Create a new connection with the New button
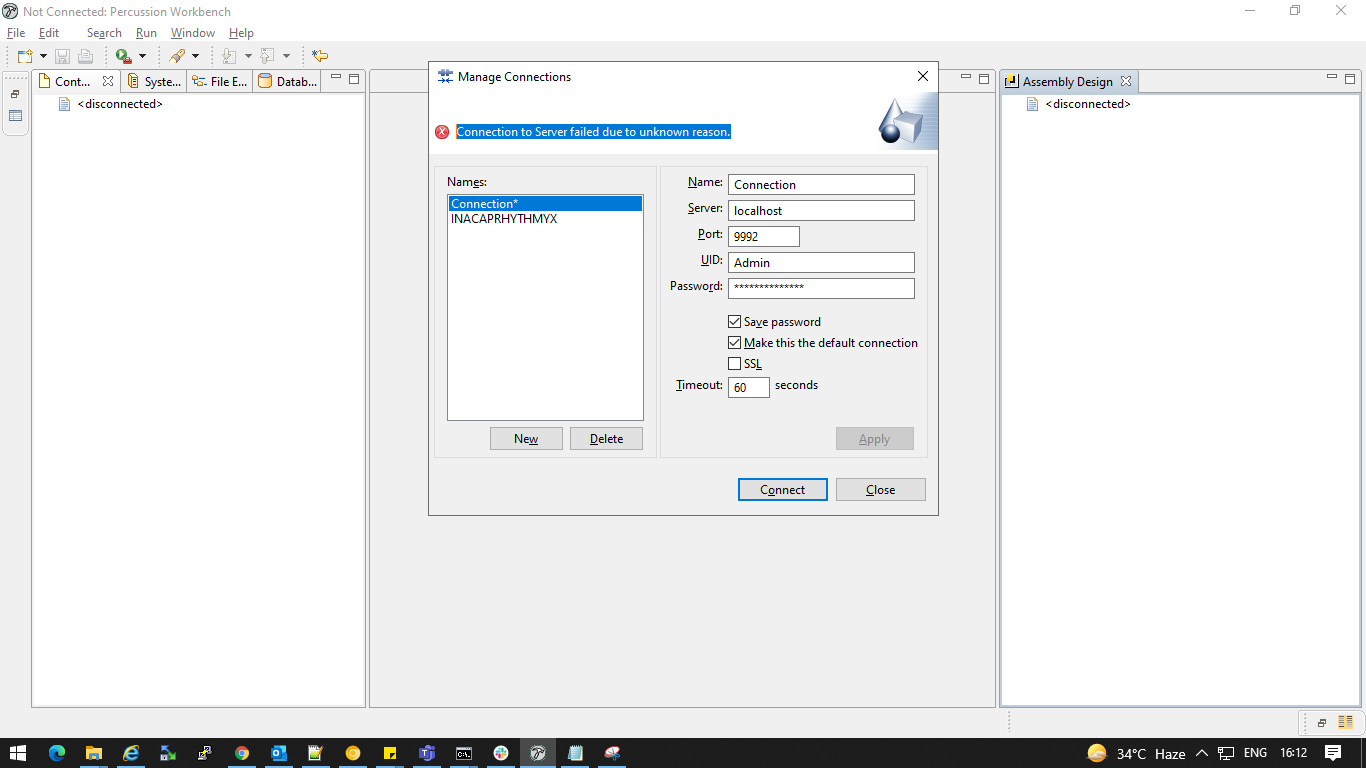The image size is (1366, 768). coord(526,438)
